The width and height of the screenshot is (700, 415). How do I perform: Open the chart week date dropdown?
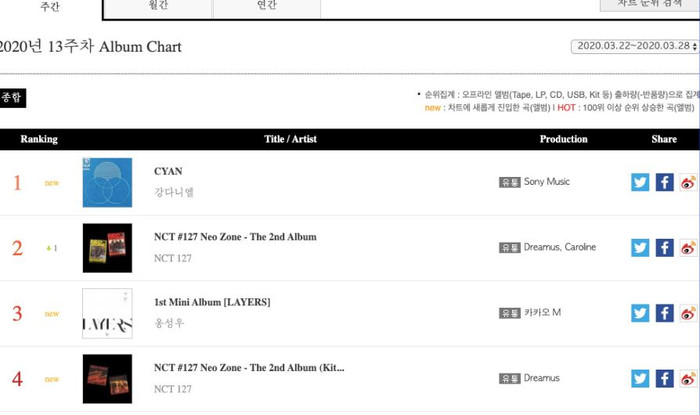coord(635,46)
